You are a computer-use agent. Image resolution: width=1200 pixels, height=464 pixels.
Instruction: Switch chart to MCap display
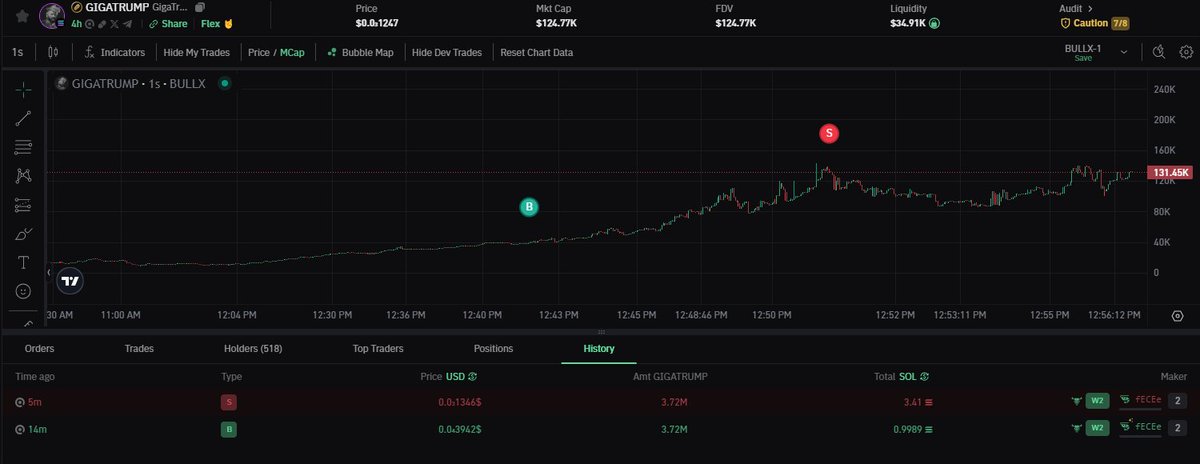click(x=293, y=53)
